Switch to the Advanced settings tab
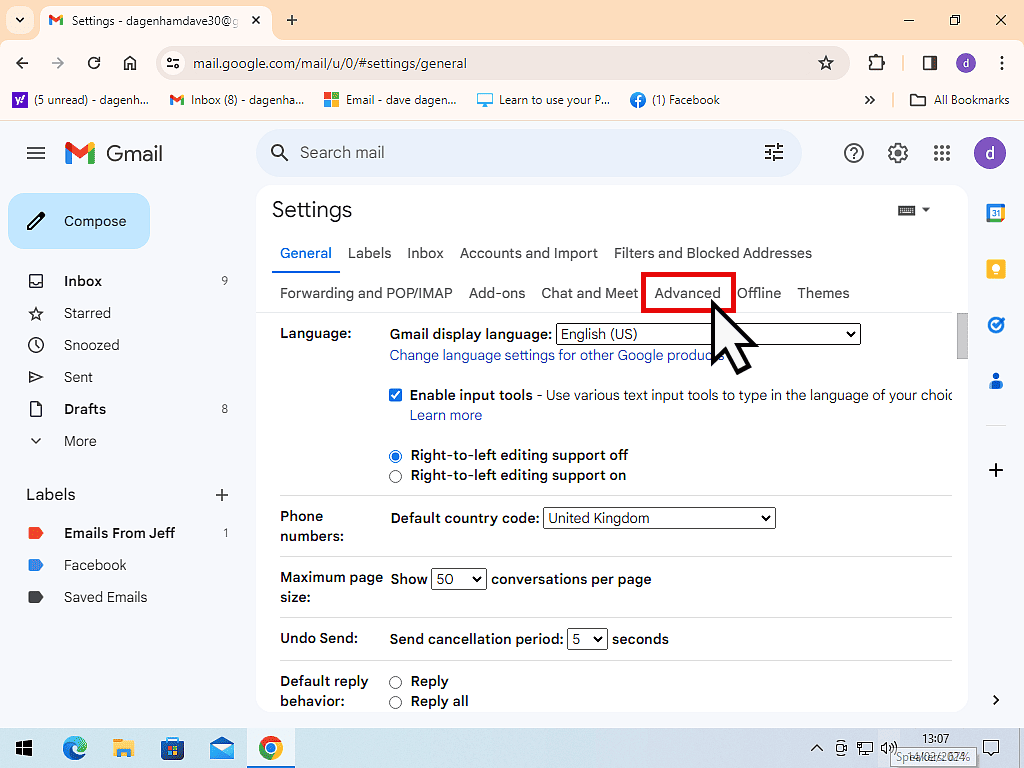 687,293
